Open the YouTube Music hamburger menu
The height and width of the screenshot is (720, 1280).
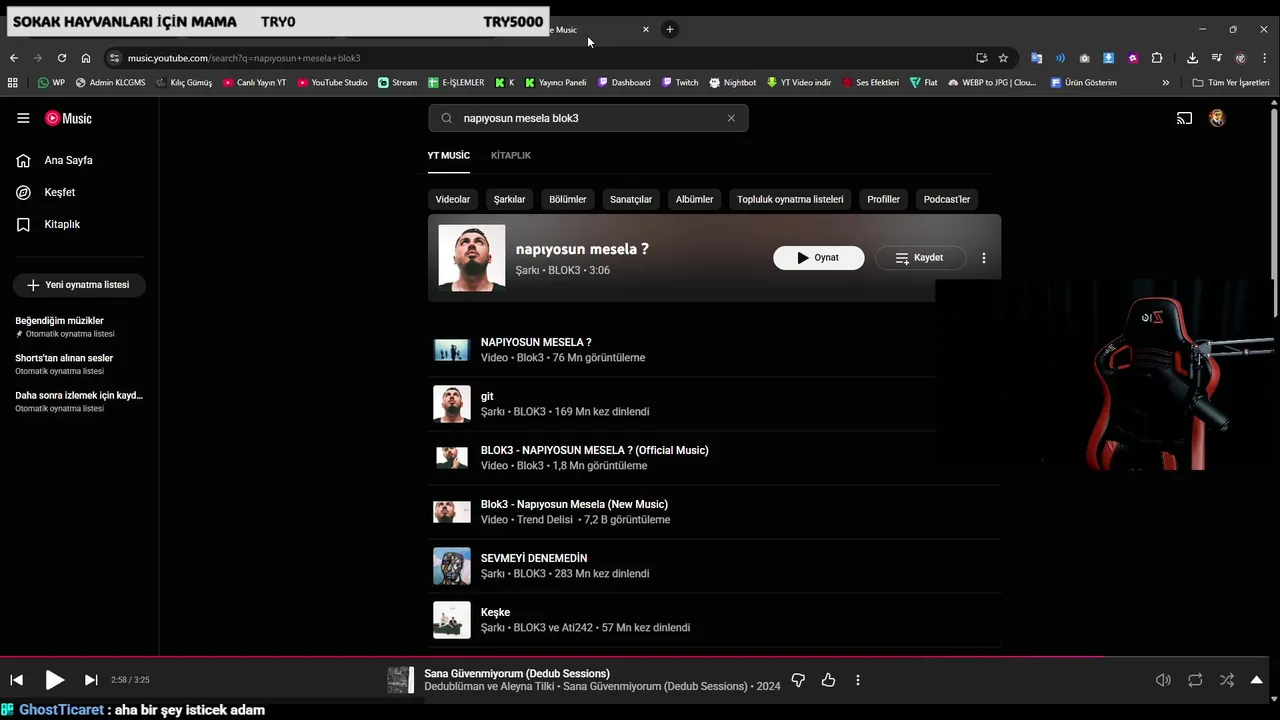click(23, 118)
